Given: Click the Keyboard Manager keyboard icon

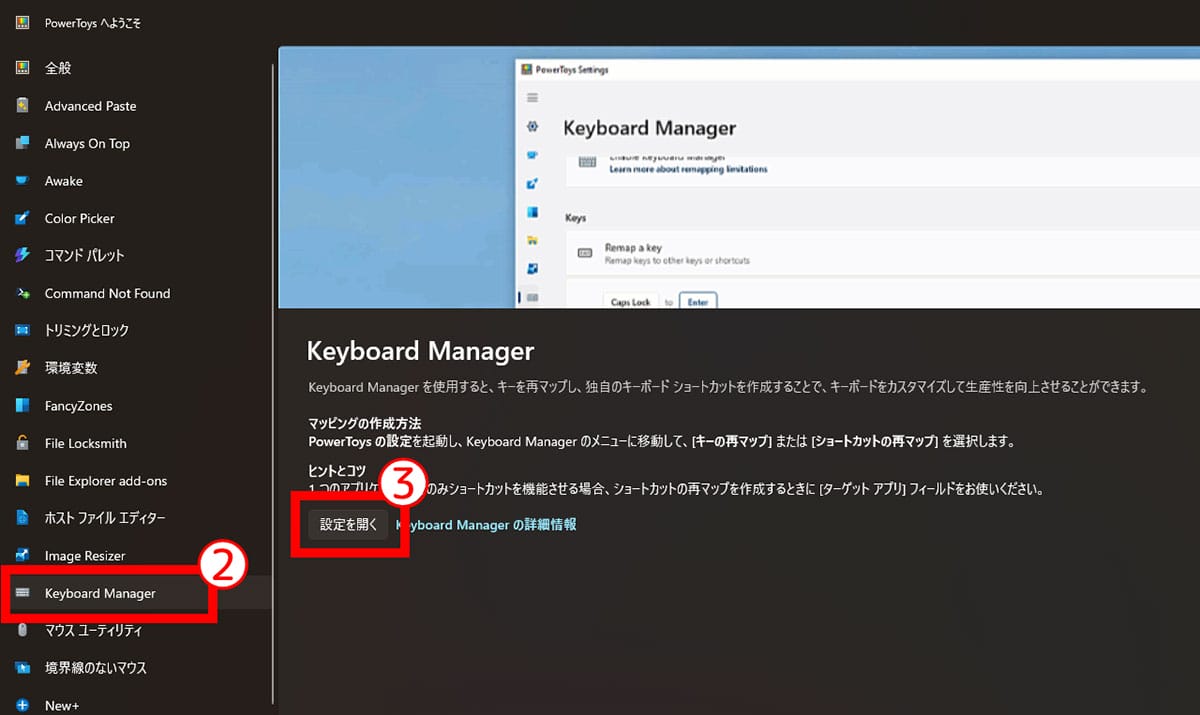Looking at the screenshot, I should [23, 593].
